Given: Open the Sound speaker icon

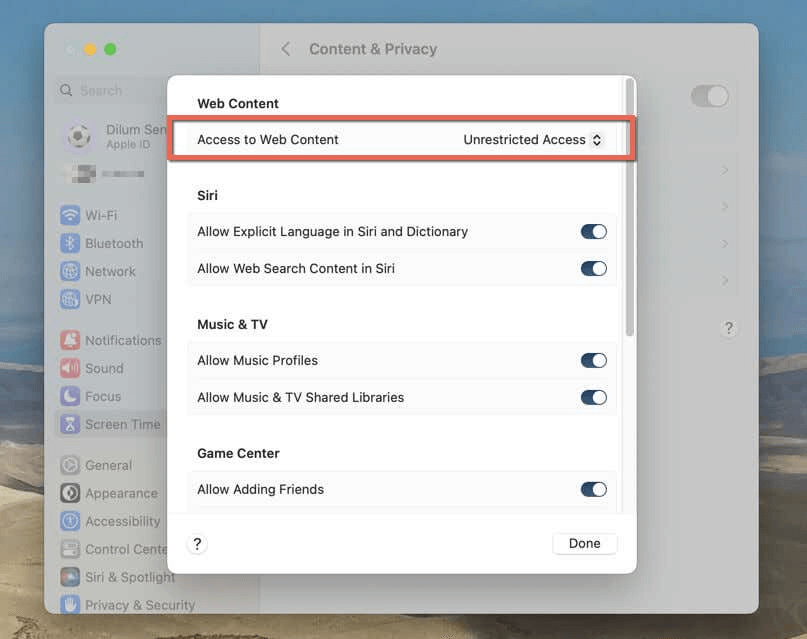Looking at the screenshot, I should click(70, 368).
